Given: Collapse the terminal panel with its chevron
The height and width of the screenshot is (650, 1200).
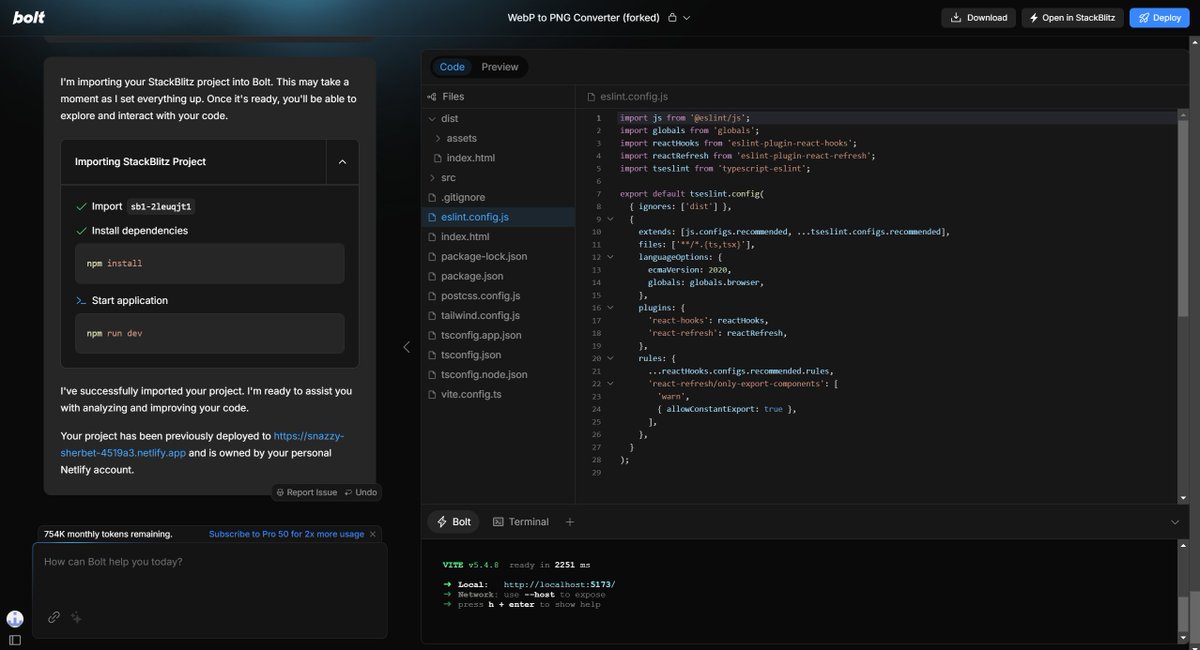Looking at the screenshot, I should [1174, 521].
